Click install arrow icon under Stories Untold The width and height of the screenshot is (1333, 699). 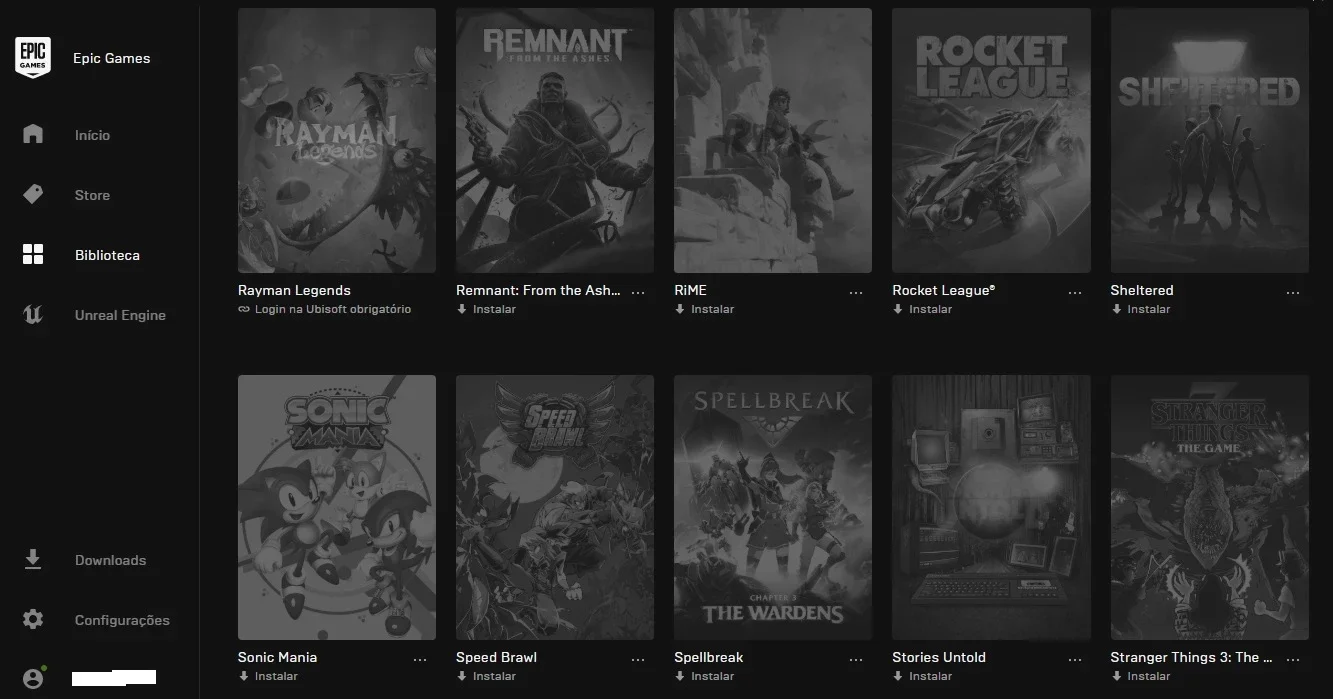[898, 676]
